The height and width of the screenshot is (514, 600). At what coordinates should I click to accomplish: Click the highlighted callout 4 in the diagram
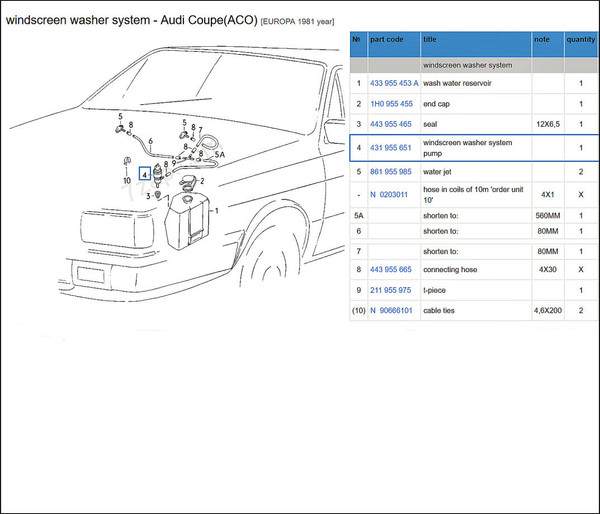coord(145,173)
